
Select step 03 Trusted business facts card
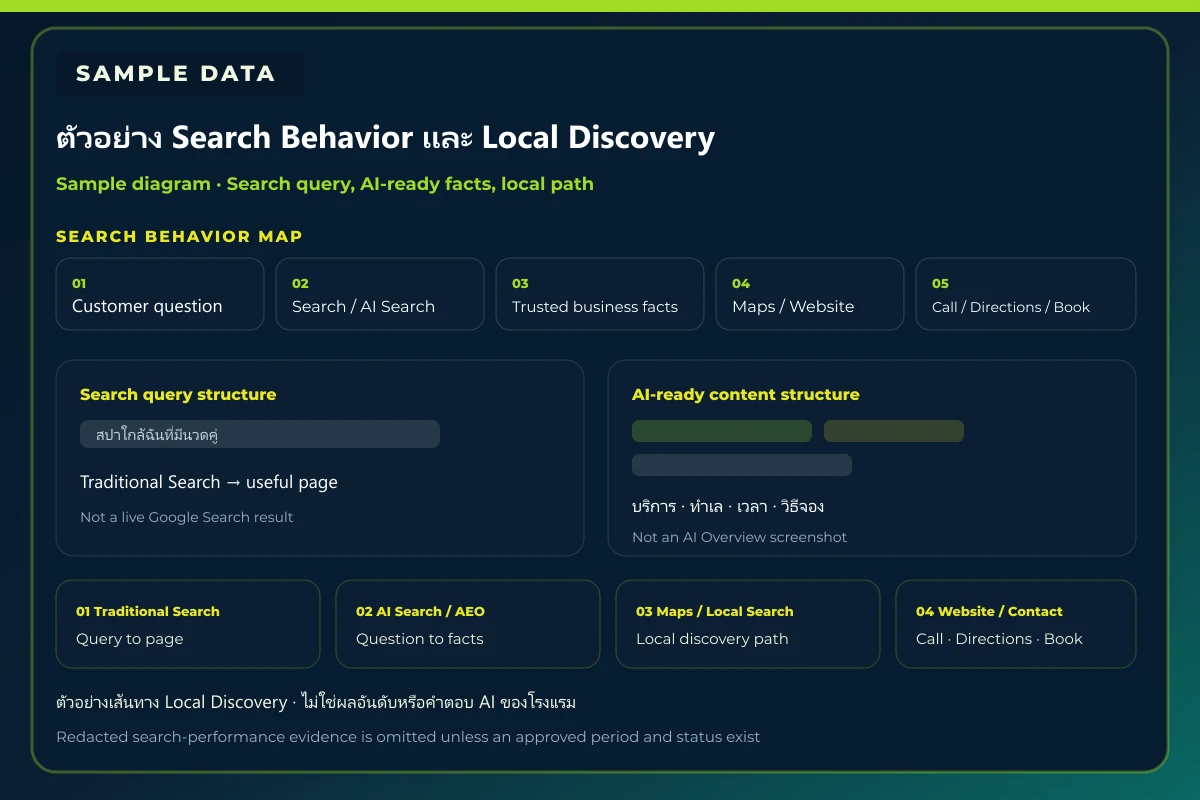tap(600, 294)
